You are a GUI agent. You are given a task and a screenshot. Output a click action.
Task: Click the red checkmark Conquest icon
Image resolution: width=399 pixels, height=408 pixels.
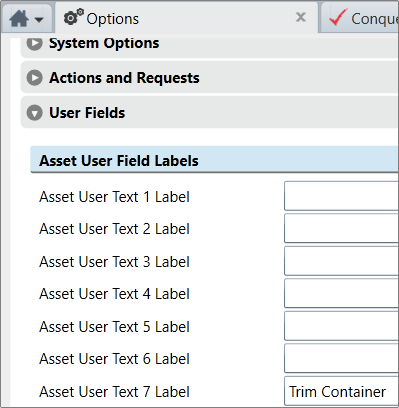click(x=338, y=18)
